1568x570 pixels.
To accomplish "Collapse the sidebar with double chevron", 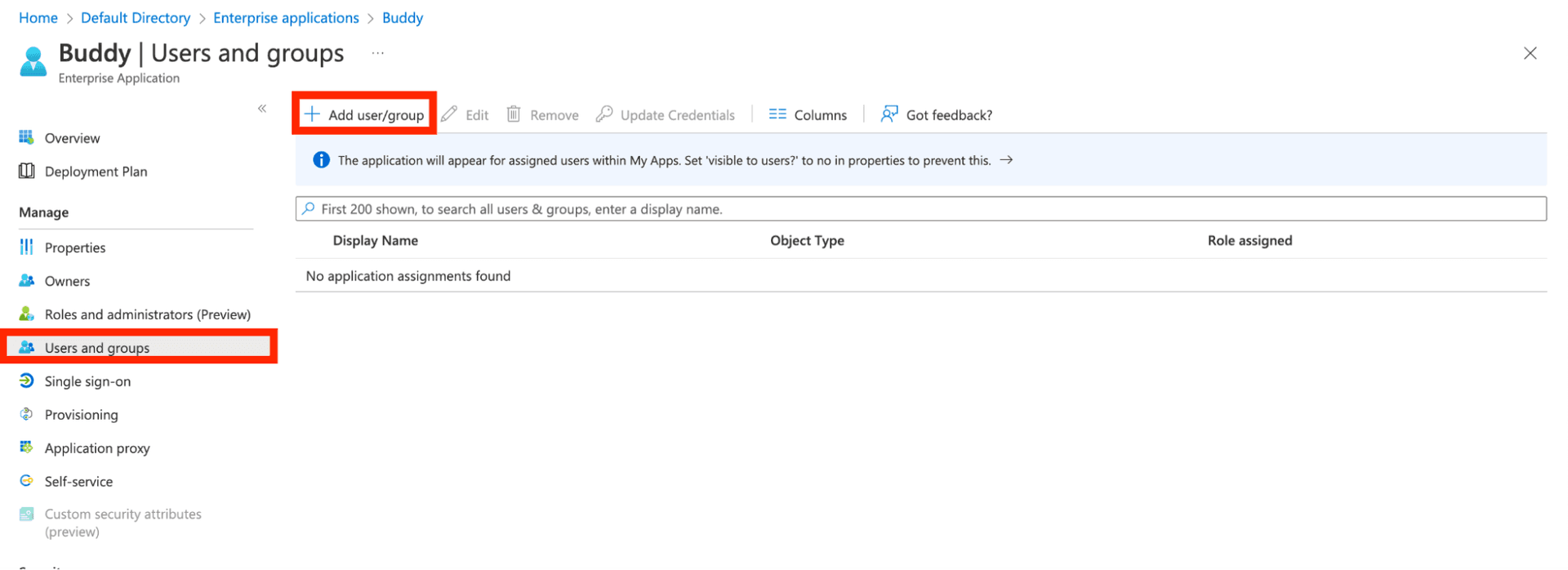I will point(262,109).
